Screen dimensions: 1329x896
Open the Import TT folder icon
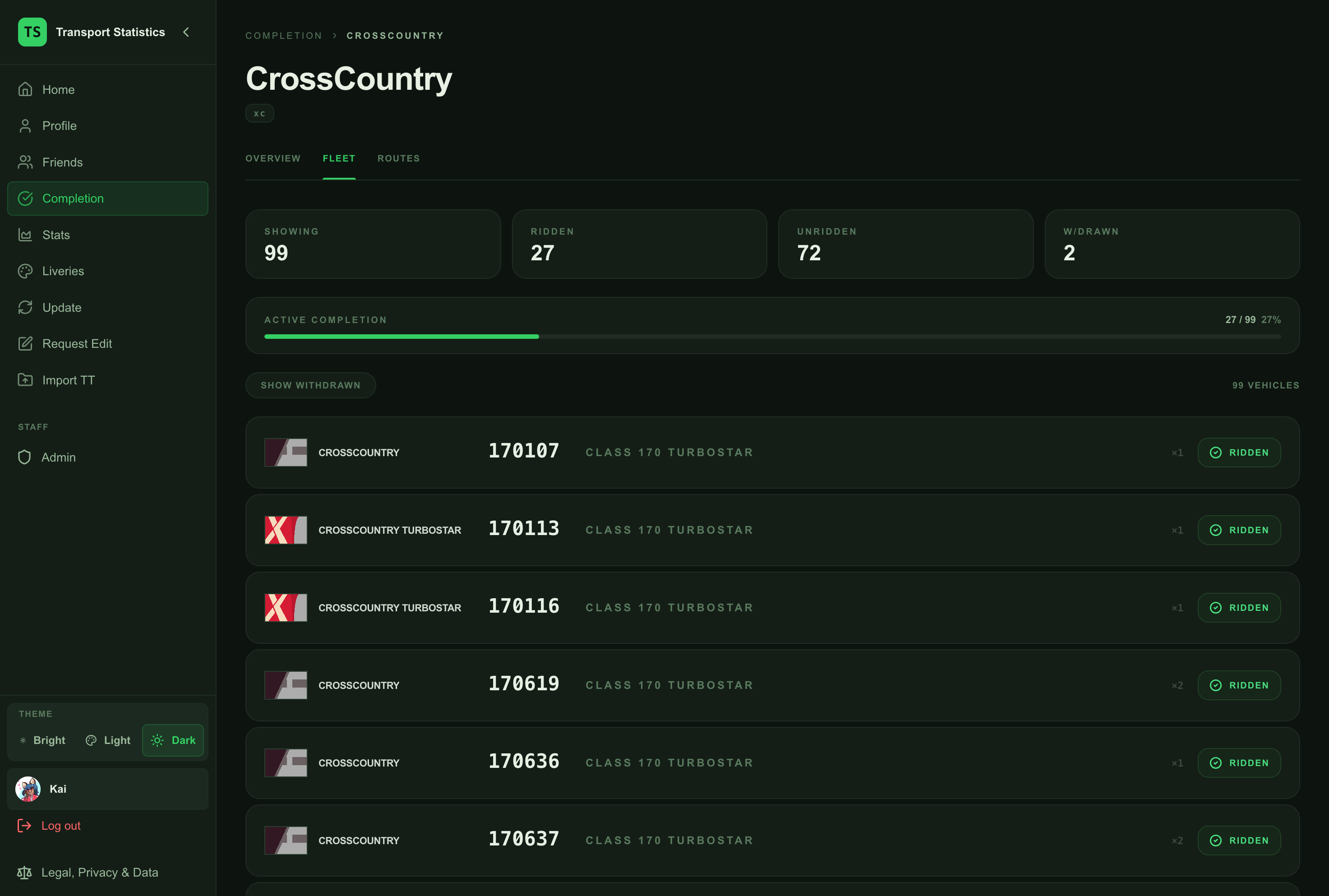[x=25, y=380]
